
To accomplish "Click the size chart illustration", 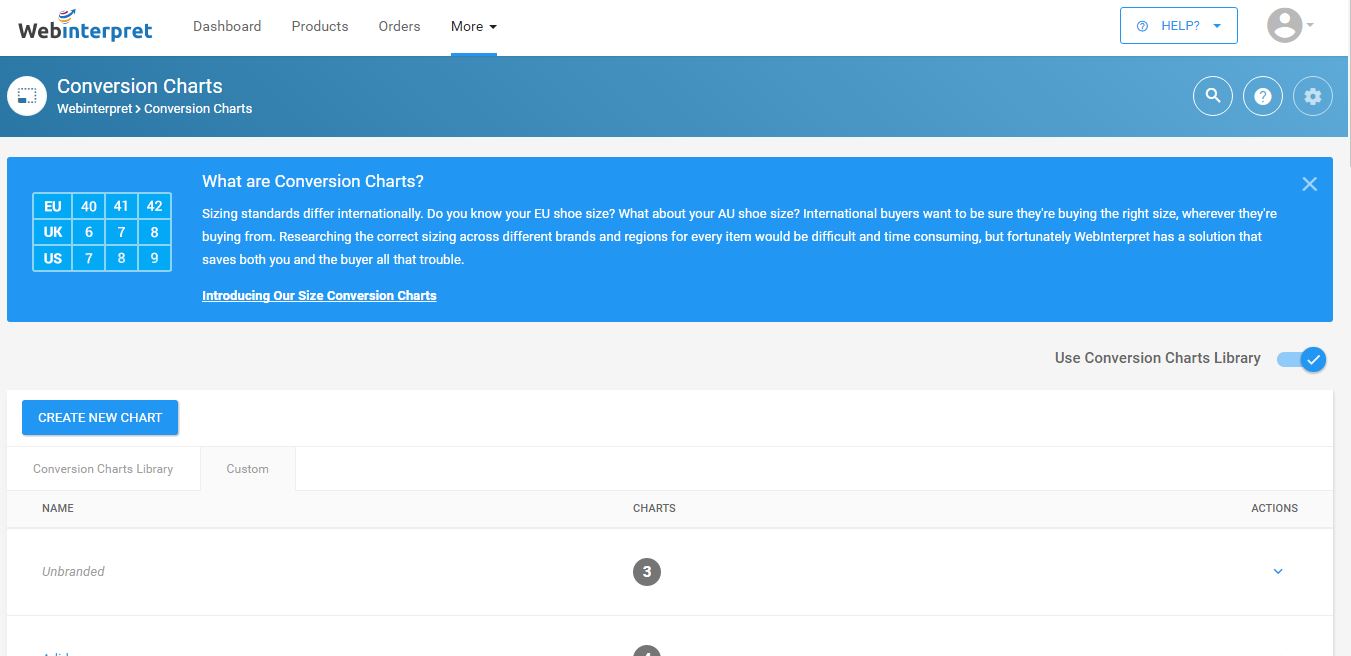I will 102,232.
